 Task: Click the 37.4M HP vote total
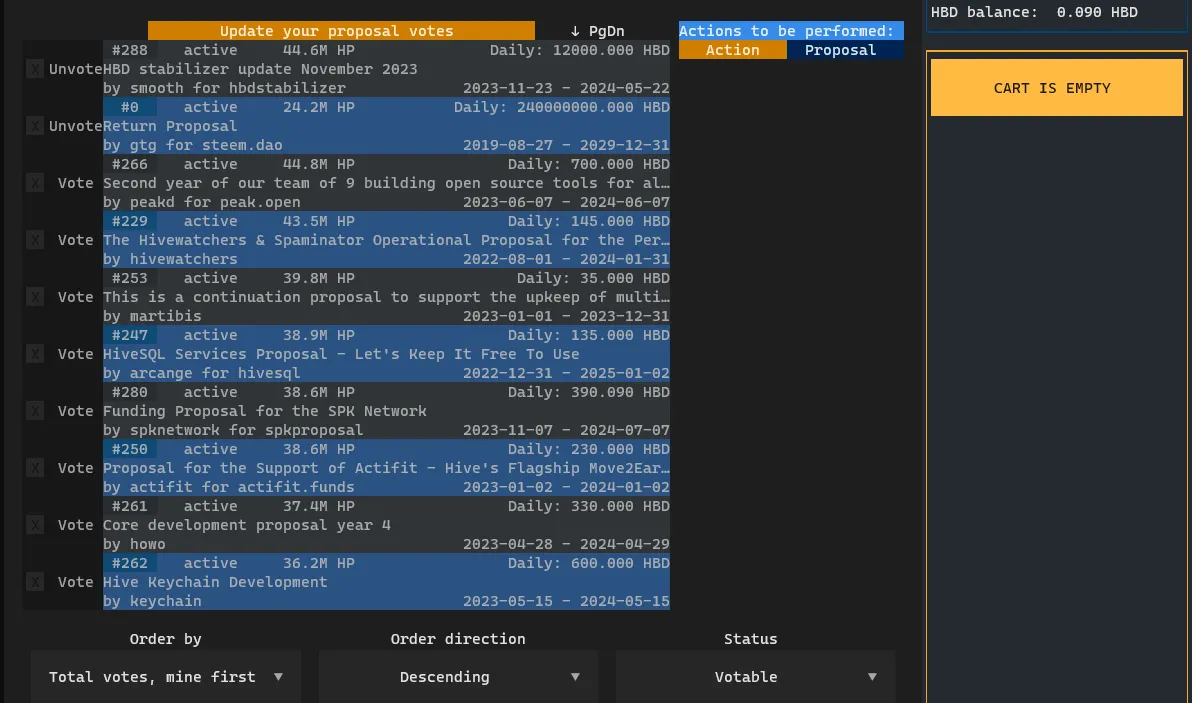click(319, 506)
